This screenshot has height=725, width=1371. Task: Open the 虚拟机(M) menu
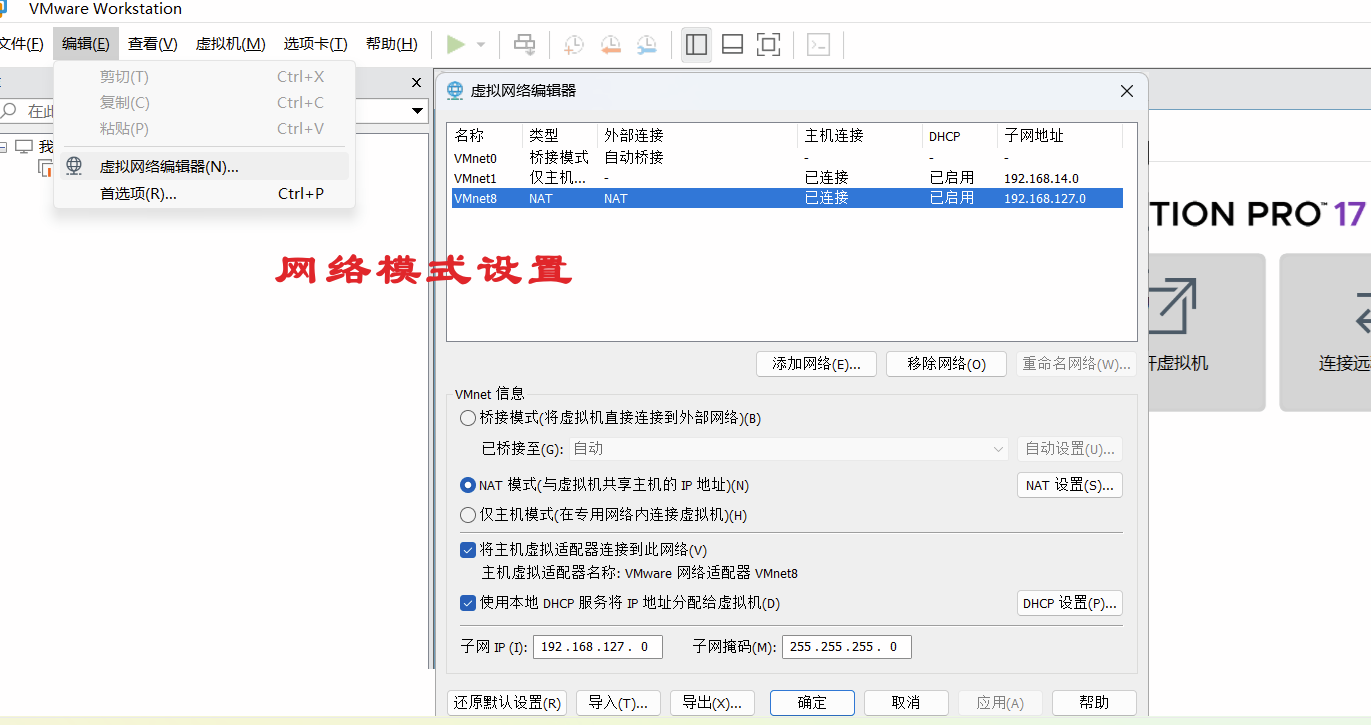tap(230, 44)
